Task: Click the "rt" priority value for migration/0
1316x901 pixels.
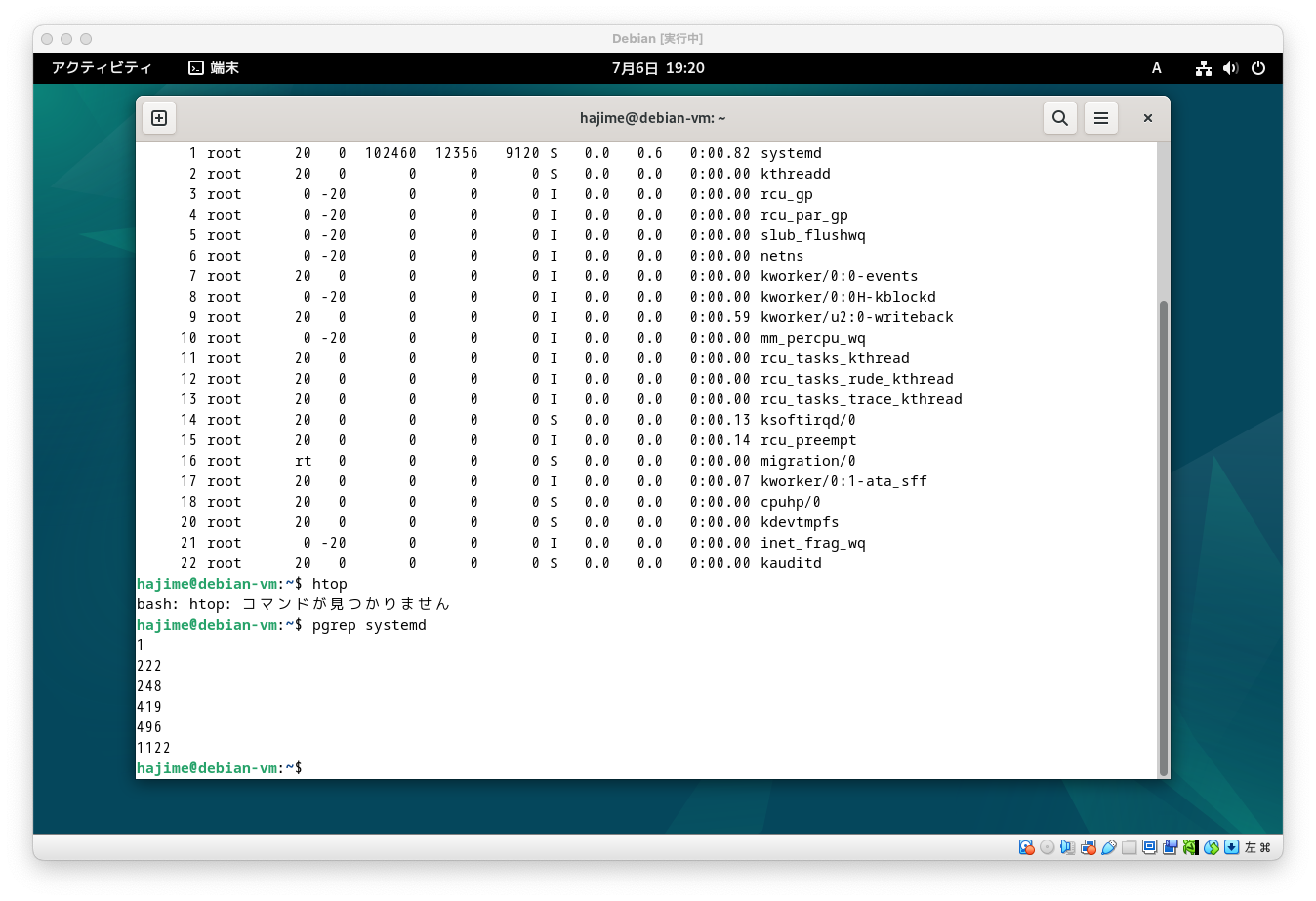Action: (x=304, y=461)
